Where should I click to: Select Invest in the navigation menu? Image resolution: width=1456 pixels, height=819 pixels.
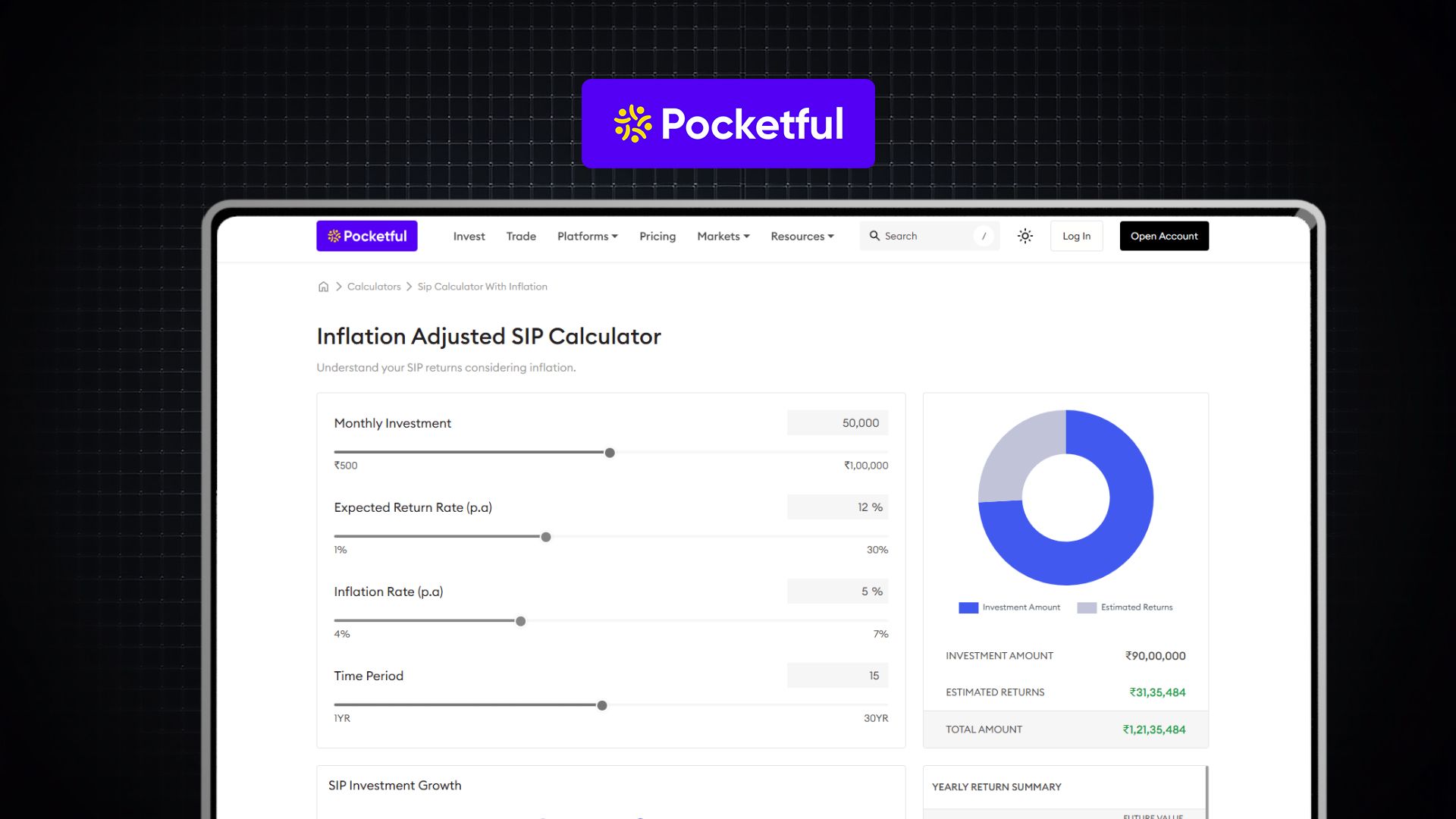469,236
